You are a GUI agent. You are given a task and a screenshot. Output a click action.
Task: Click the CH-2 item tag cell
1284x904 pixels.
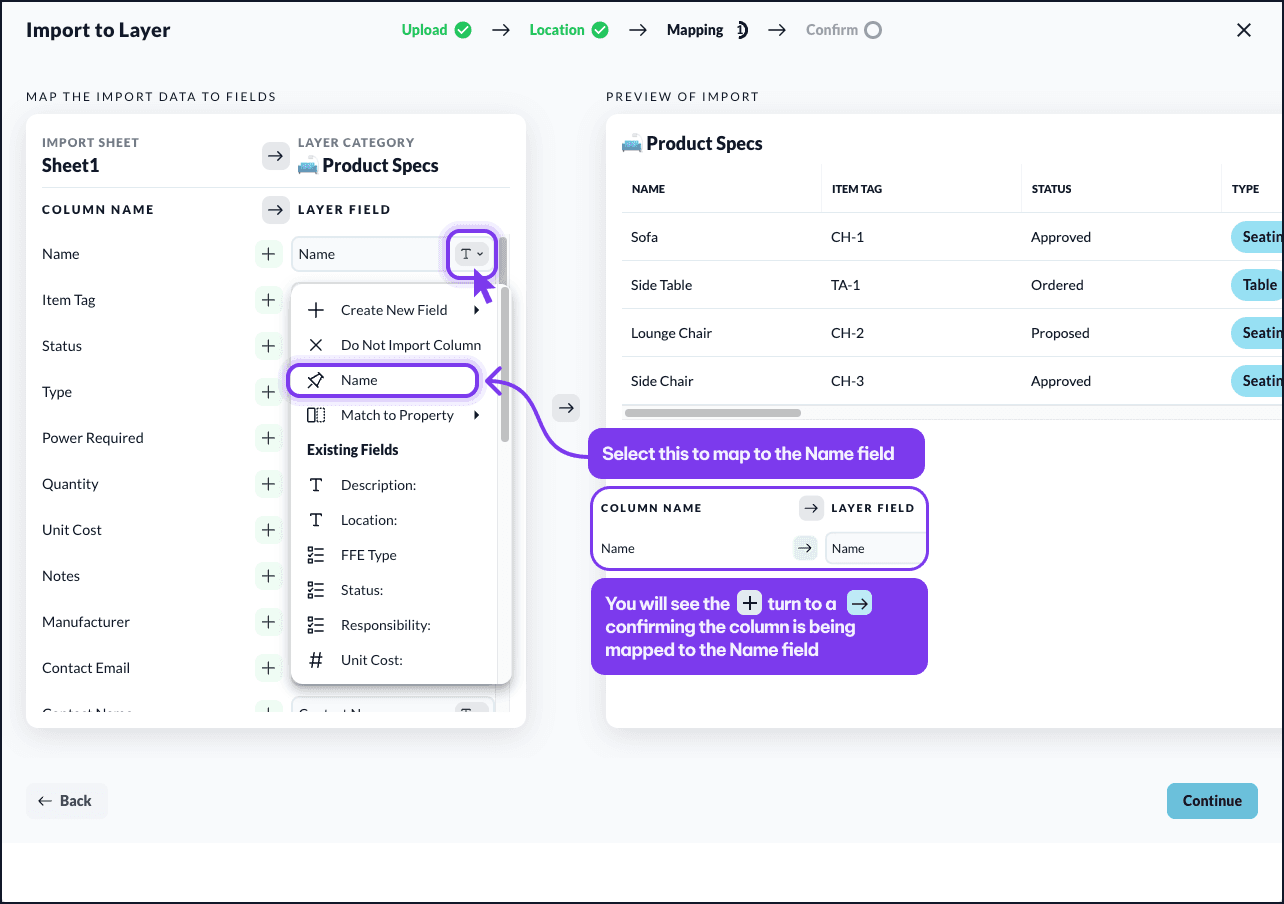tap(848, 333)
